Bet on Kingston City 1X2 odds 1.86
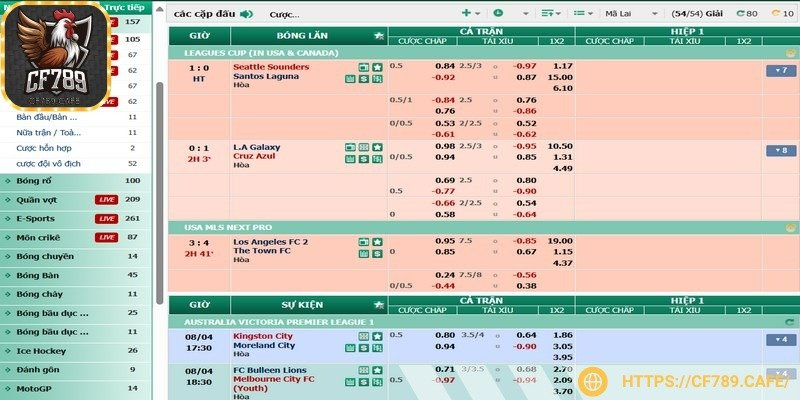 [563, 335]
